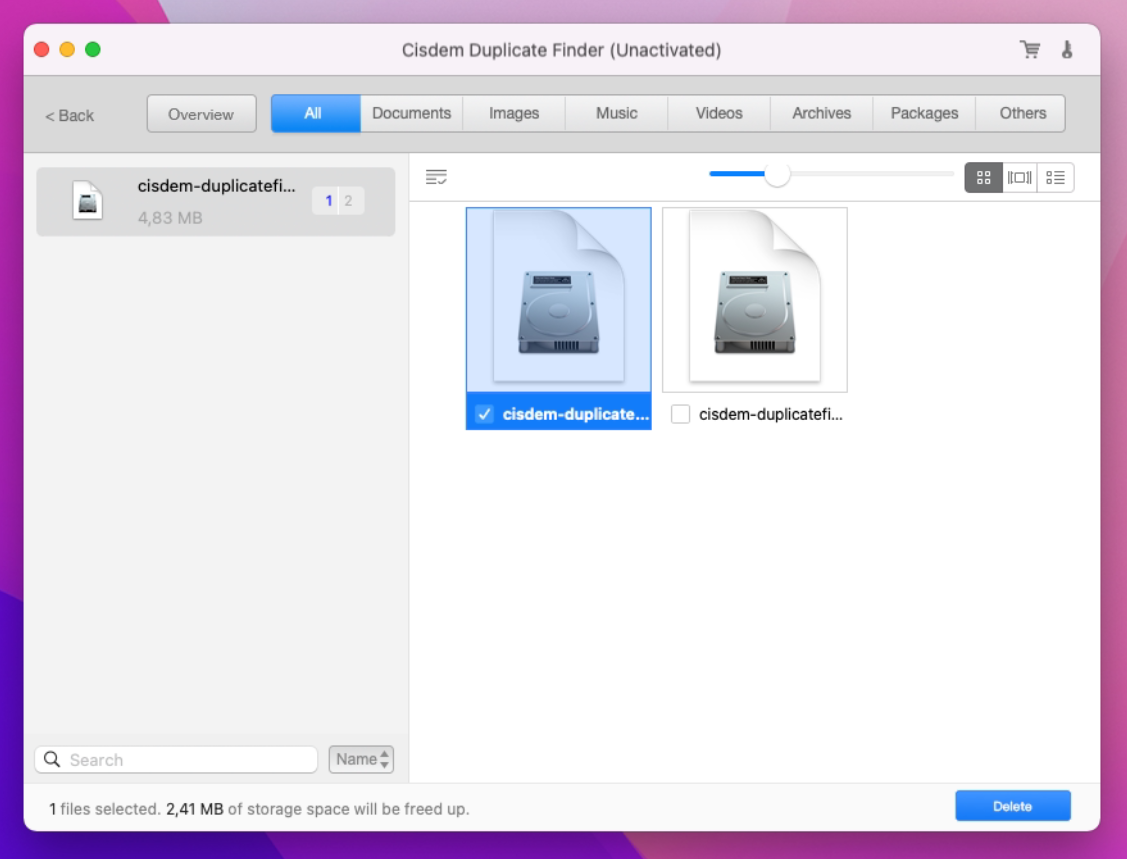Check the second cisdem-duplicatefi file checkbox
This screenshot has width=1127, height=859.
pyautogui.click(x=680, y=414)
